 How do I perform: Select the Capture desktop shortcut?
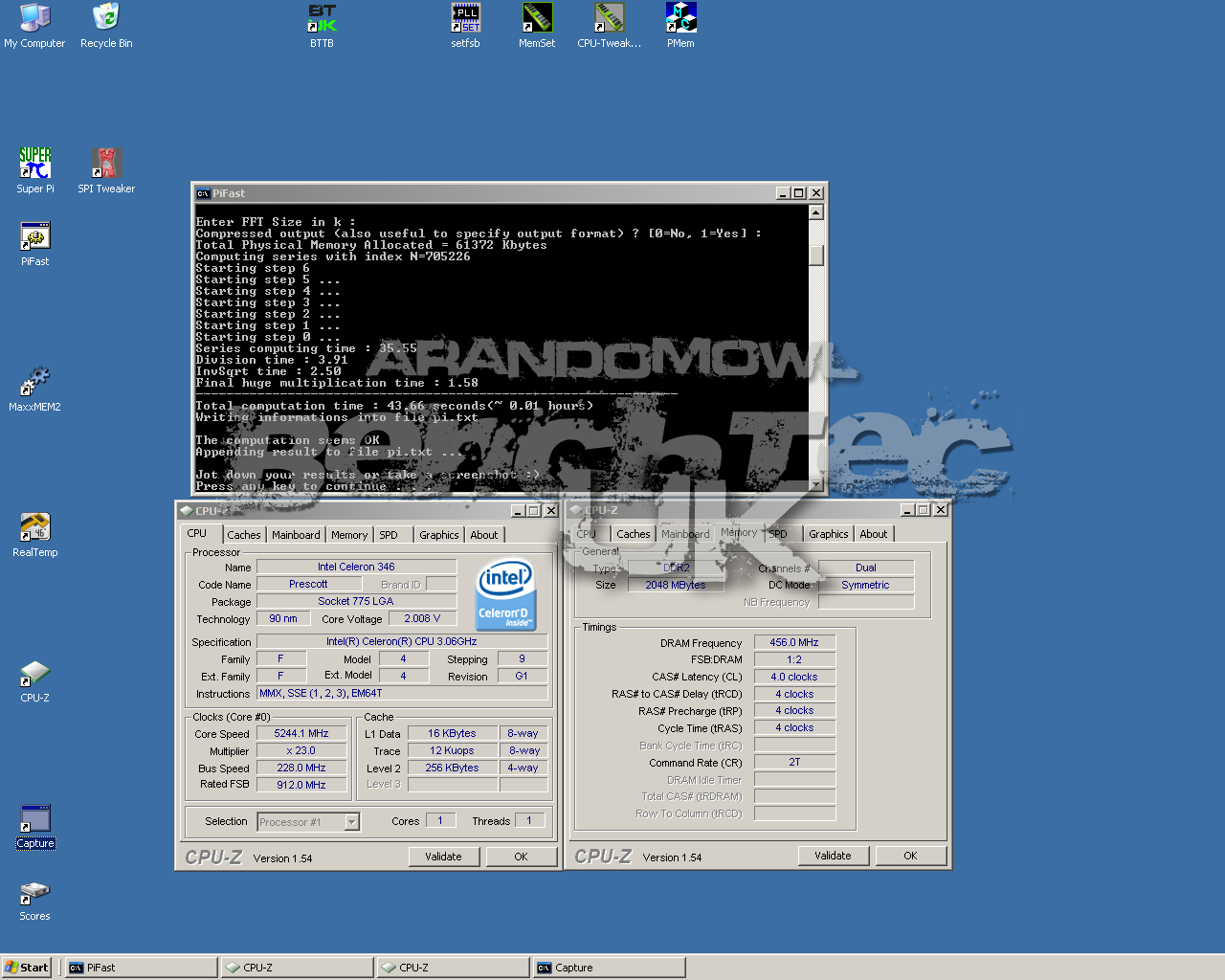35,827
